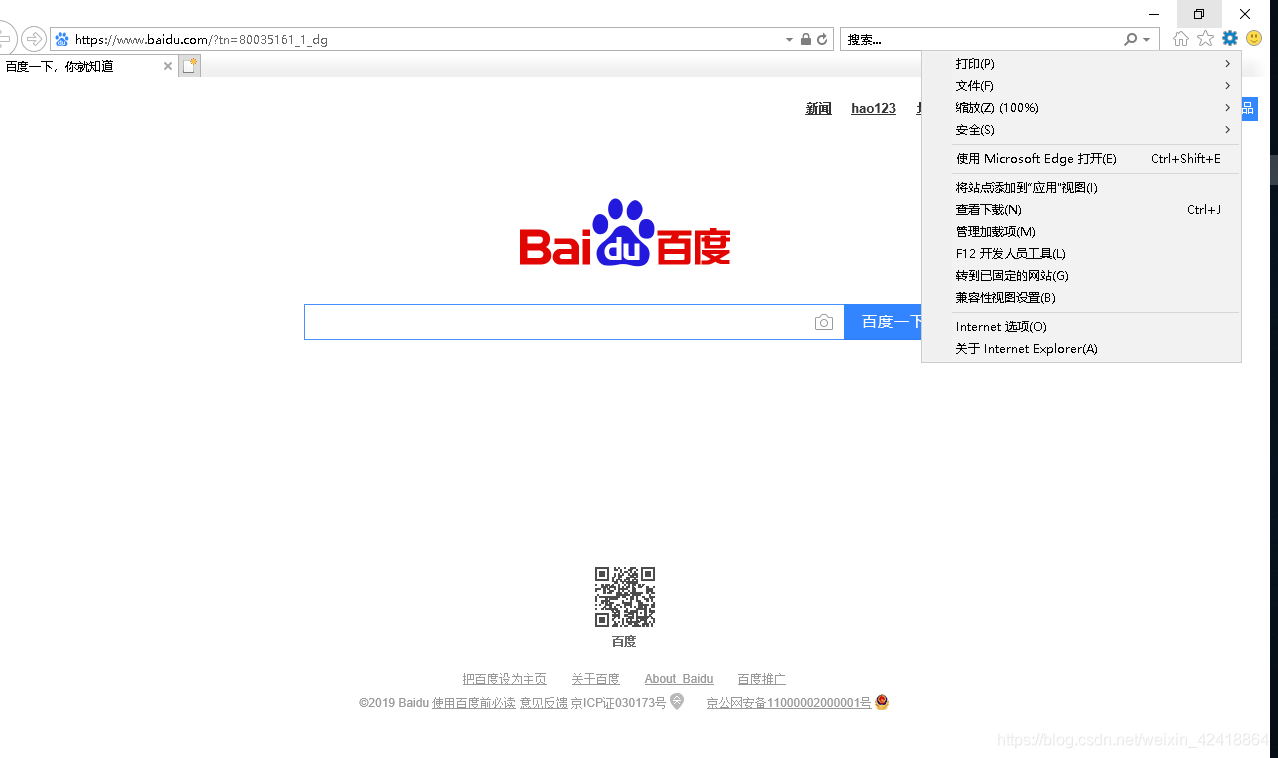Select the 百度一下，你就知道 tab

pos(89,66)
